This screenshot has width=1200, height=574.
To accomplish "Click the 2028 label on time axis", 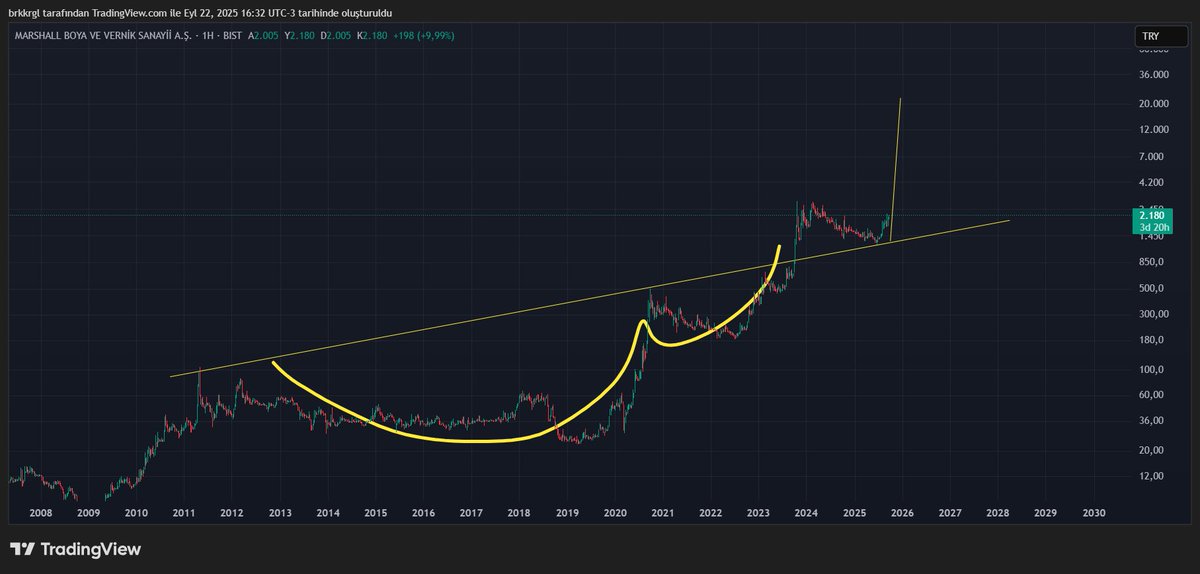I will tap(997, 512).
